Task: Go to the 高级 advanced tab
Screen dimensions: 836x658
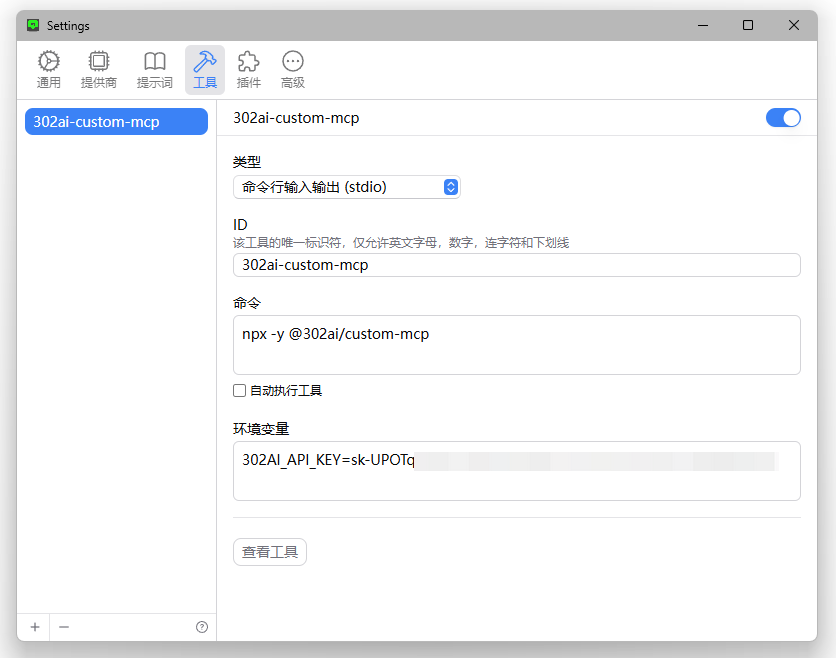Action: tap(293, 70)
